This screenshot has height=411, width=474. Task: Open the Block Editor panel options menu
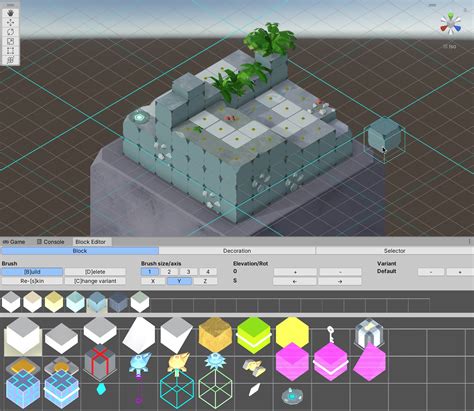tap(469, 241)
